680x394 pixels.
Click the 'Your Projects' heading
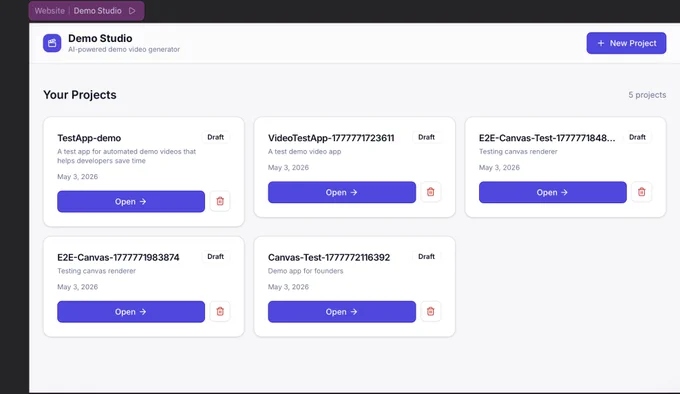pyautogui.click(x=80, y=95)
